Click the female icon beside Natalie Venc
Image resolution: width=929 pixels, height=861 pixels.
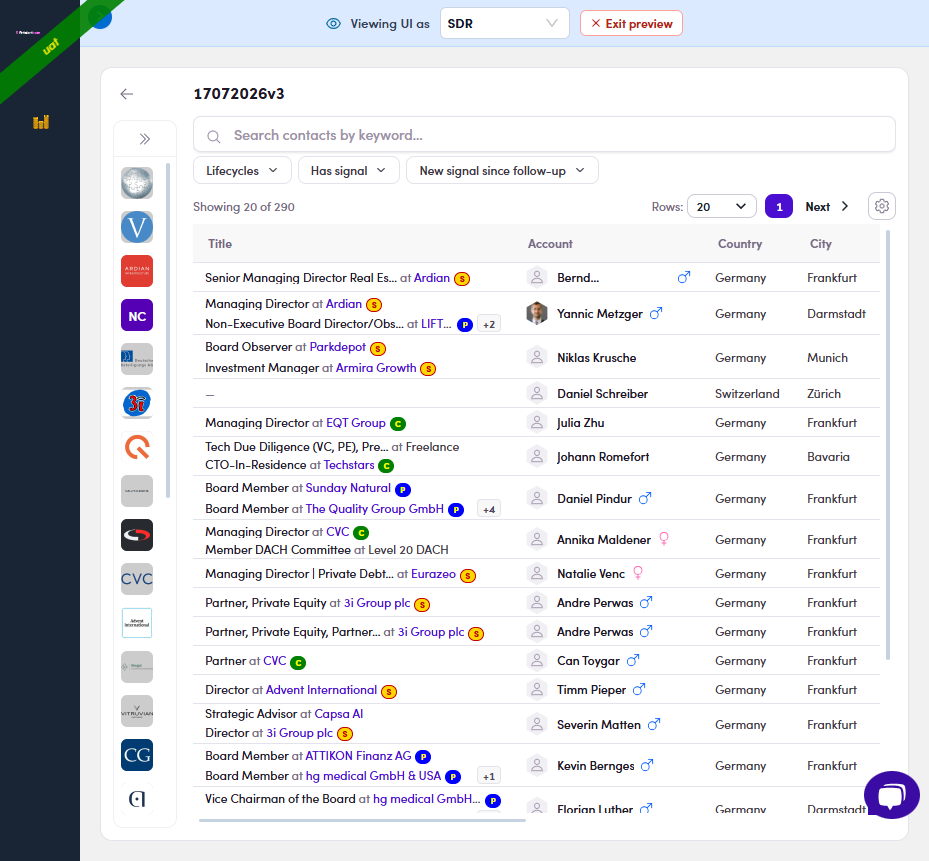click(x=638, y=572)
